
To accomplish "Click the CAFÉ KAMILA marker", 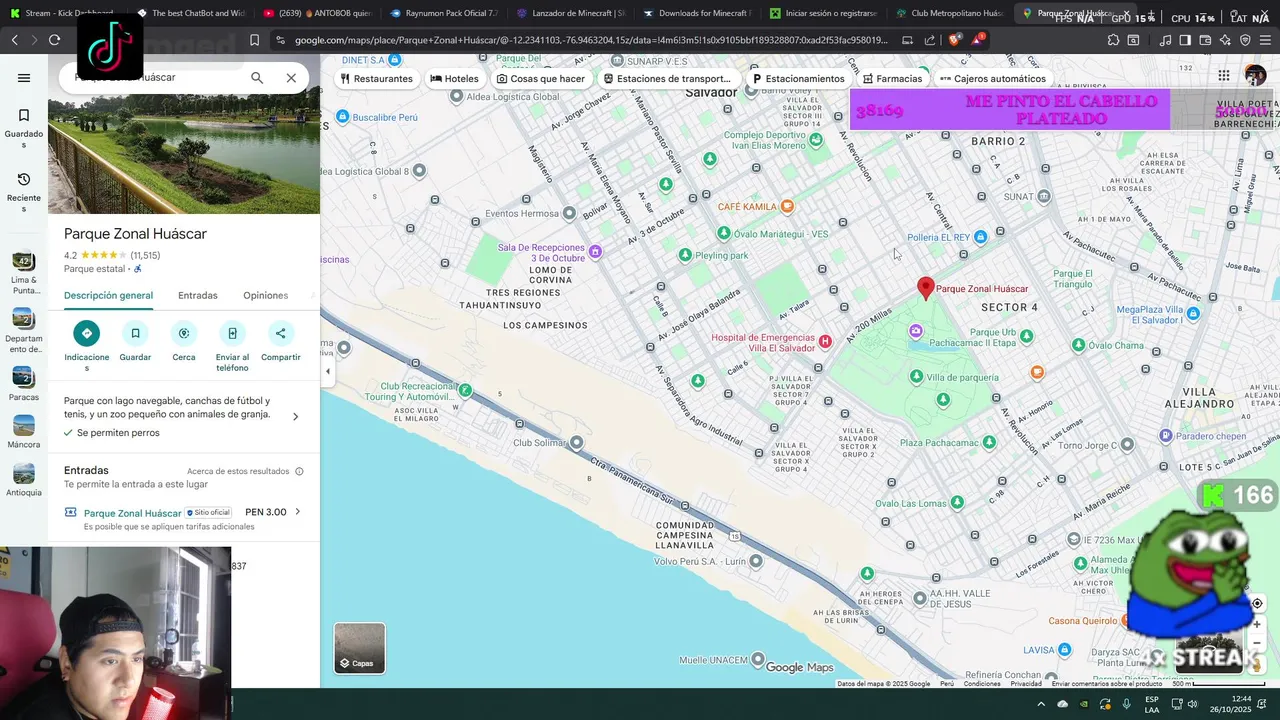I will (787, 206).
